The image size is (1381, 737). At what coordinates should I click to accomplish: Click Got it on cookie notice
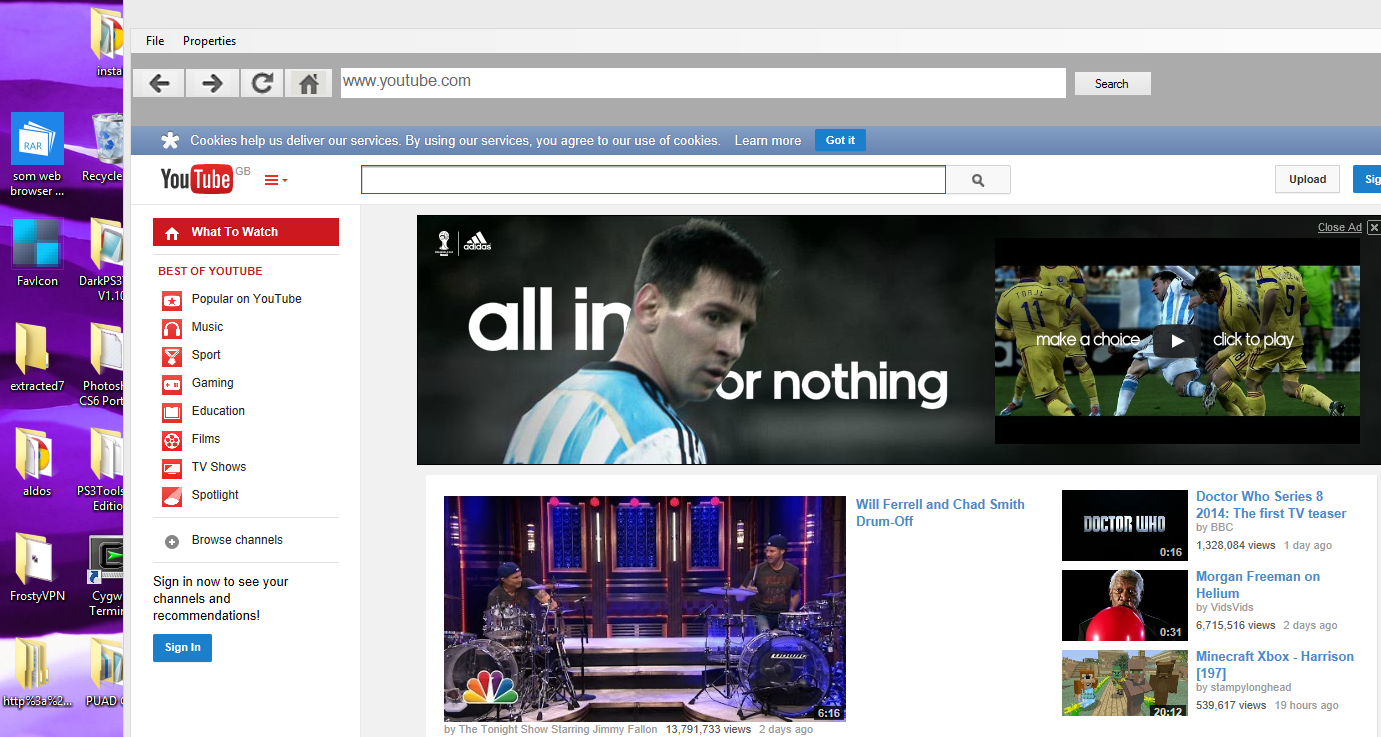point(840,141)
